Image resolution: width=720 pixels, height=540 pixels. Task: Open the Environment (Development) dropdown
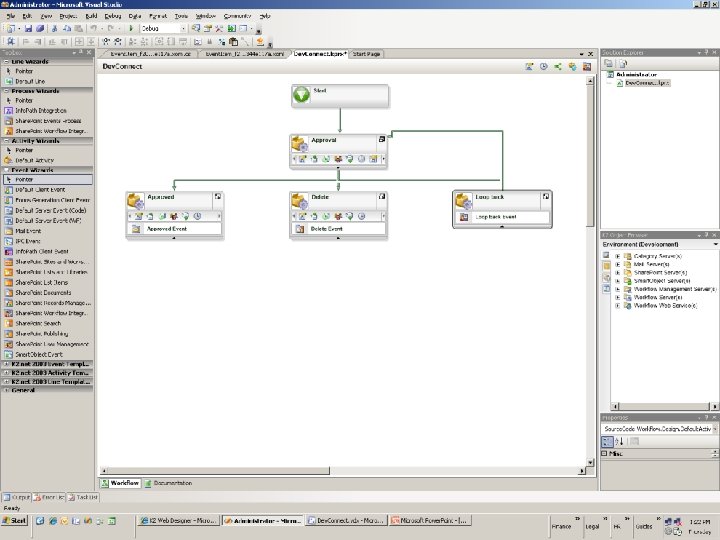(x=715, y=245)
